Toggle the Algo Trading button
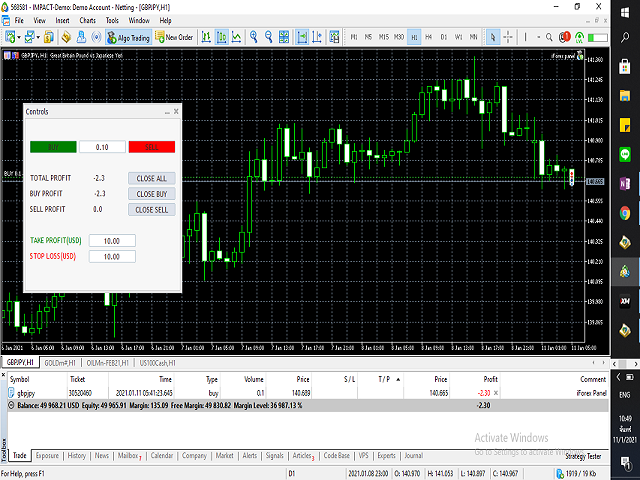640x480 pixels. [x=131, y=37]
